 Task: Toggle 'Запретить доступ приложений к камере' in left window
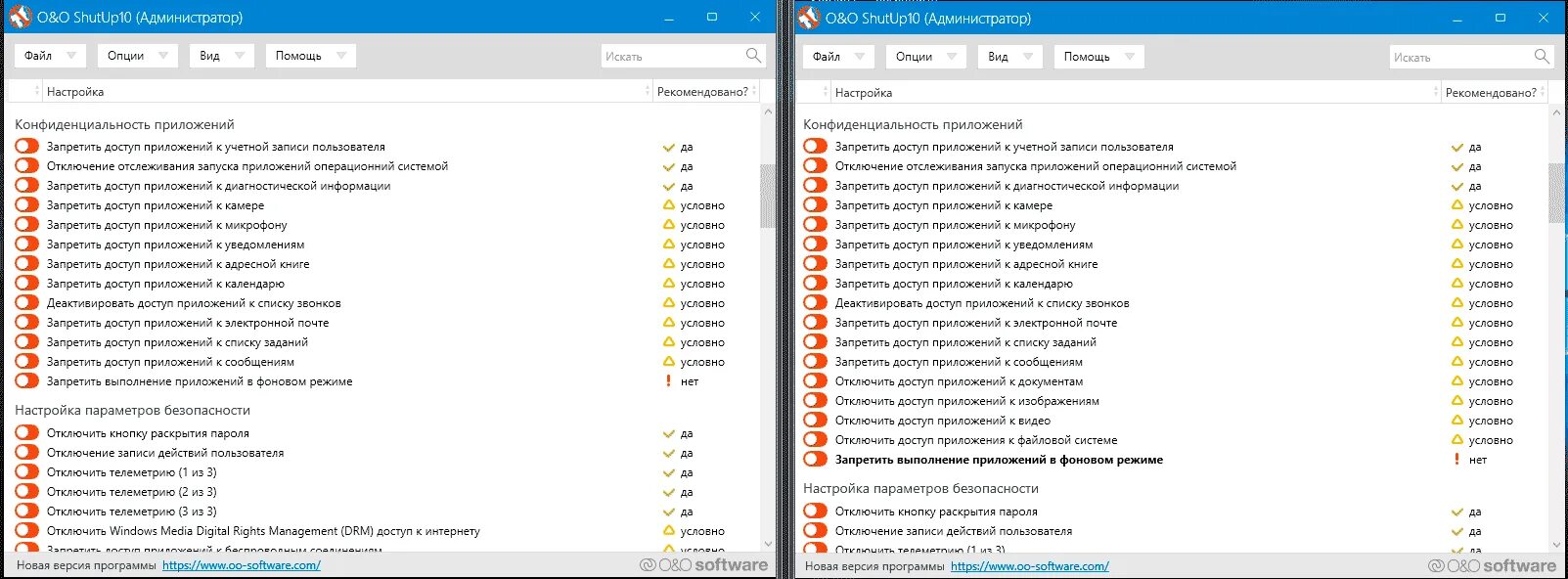pyautogui.click(x=26, y=205)
